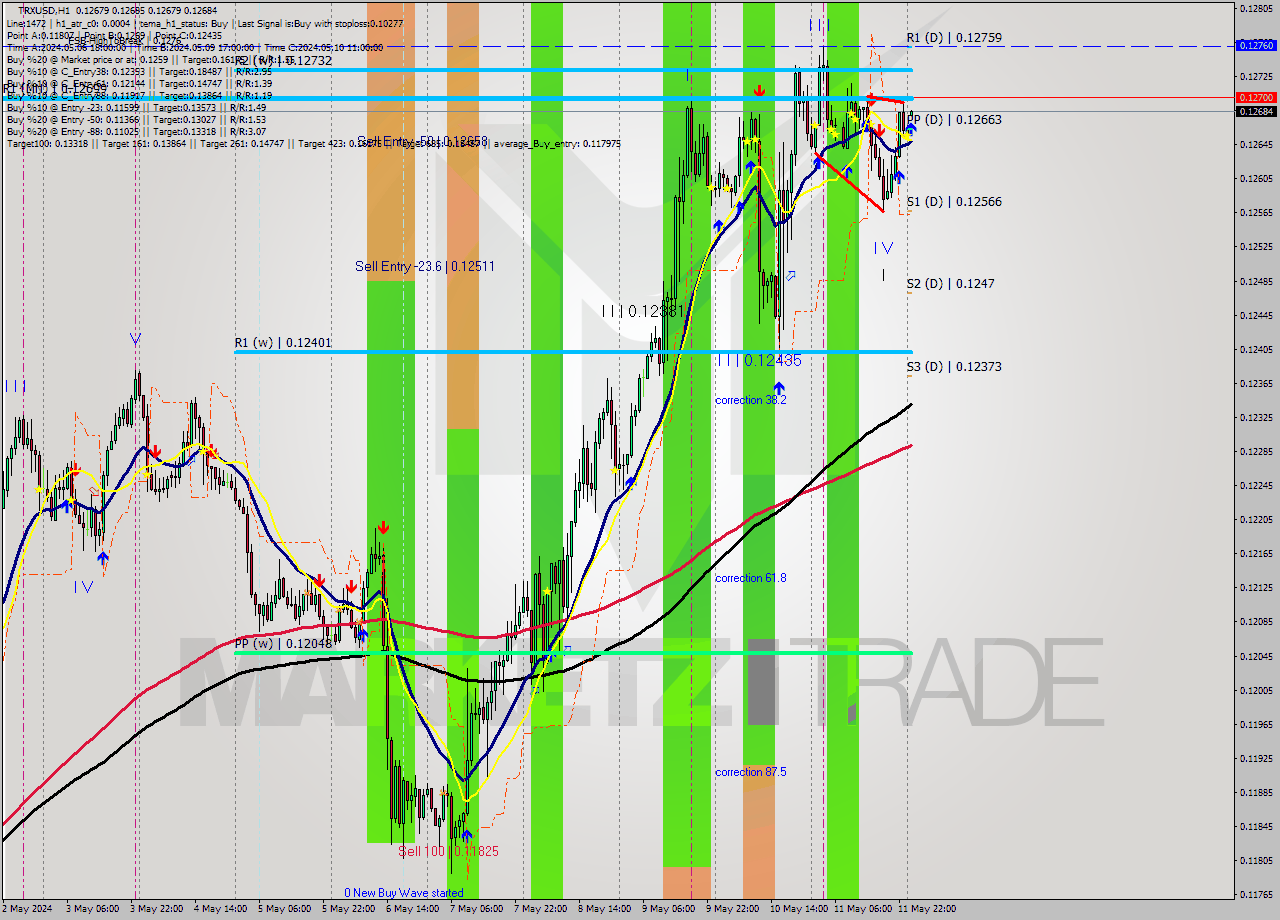This screenshot has width=1280, height=920.
Task: Select the Sell 100 | 0.11825 label
Action: pos(448,851)
